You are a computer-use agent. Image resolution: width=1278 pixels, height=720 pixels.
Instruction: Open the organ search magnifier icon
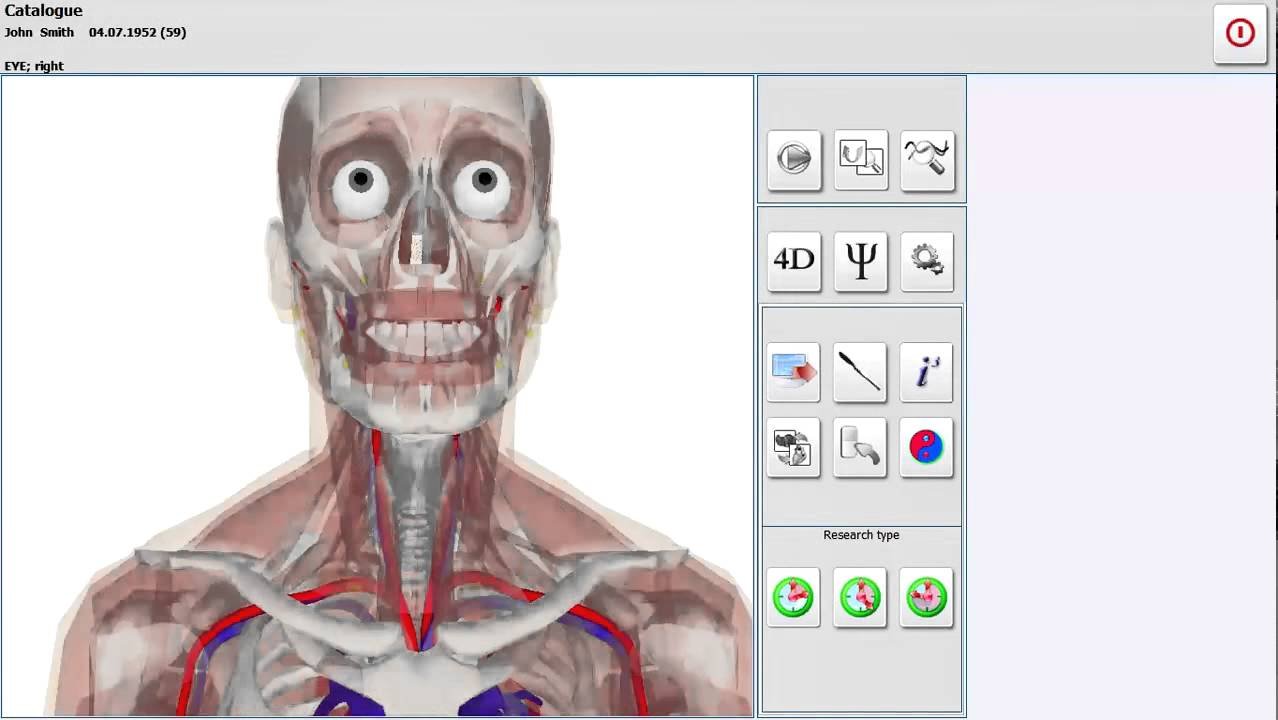[x=861, y=159]
